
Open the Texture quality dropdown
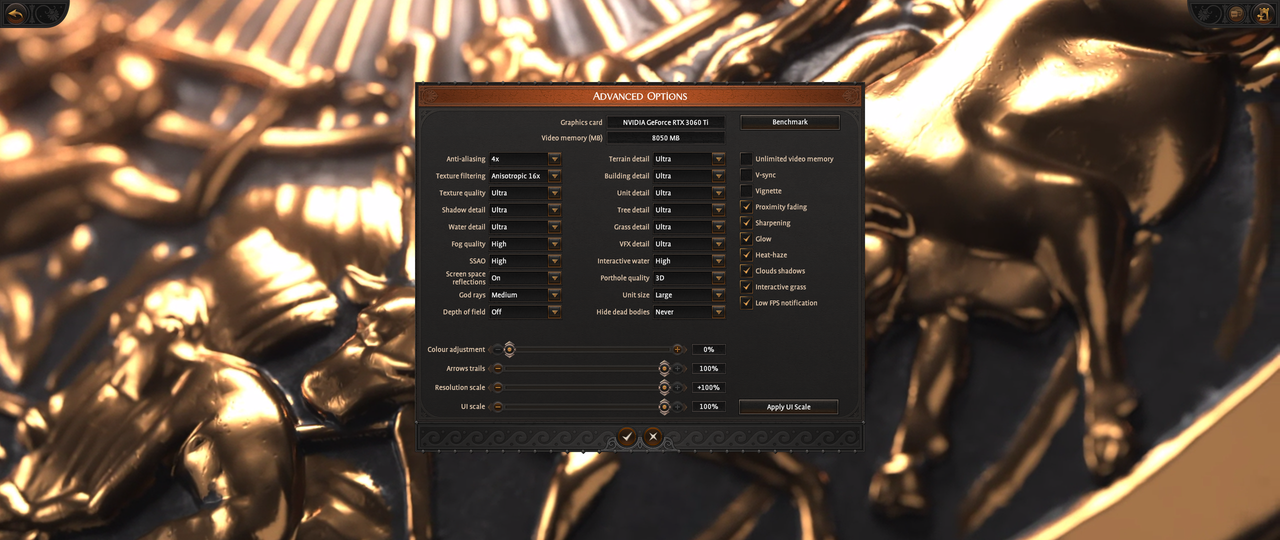(x=525, y=193)
